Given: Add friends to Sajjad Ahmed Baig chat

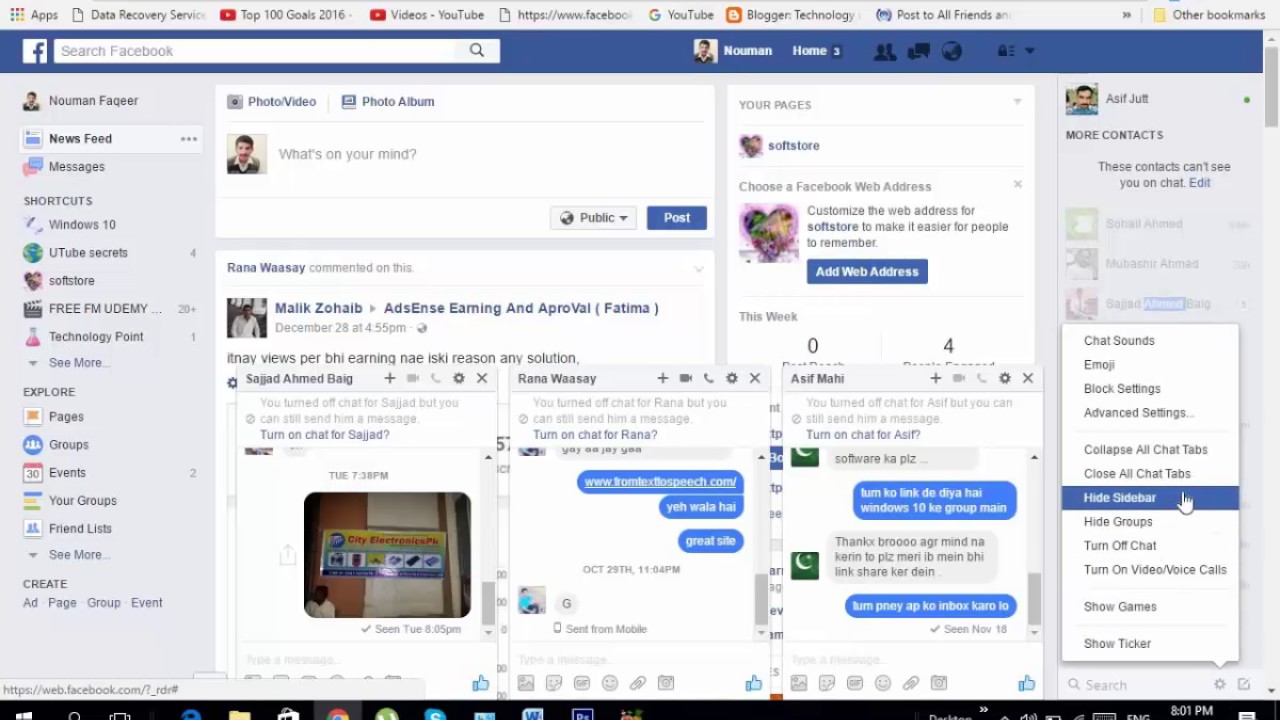Looking at the screenshot, I should coord(389,378).
